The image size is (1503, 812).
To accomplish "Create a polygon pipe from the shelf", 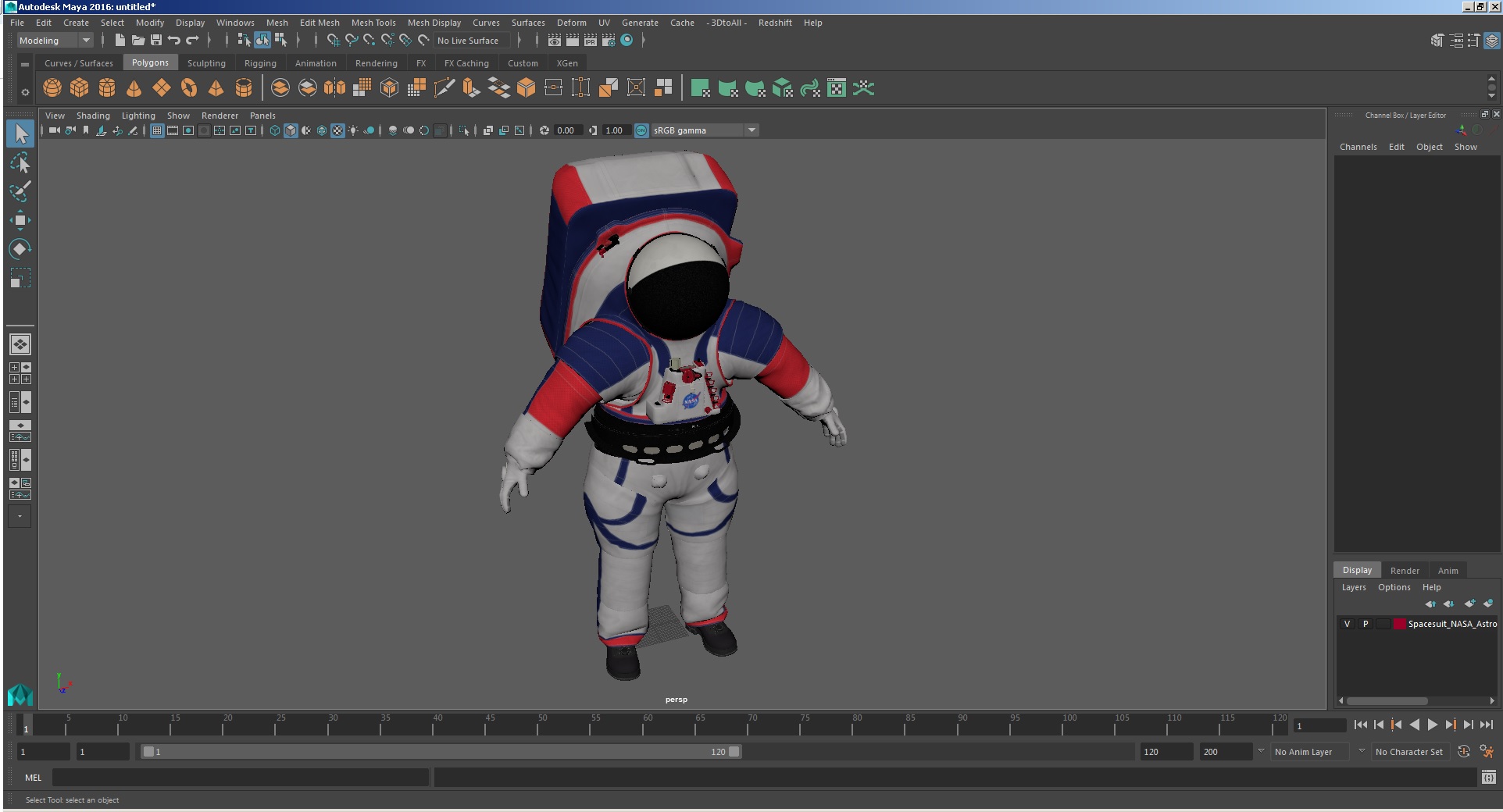I will 244,88.
